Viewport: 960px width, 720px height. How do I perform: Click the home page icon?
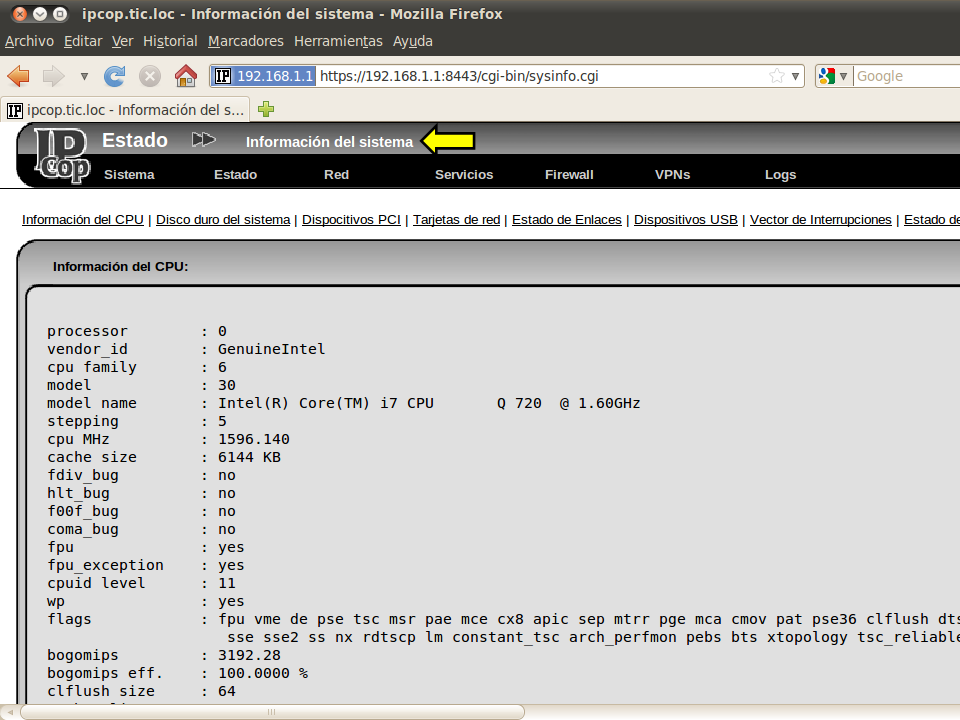[185, 76]
